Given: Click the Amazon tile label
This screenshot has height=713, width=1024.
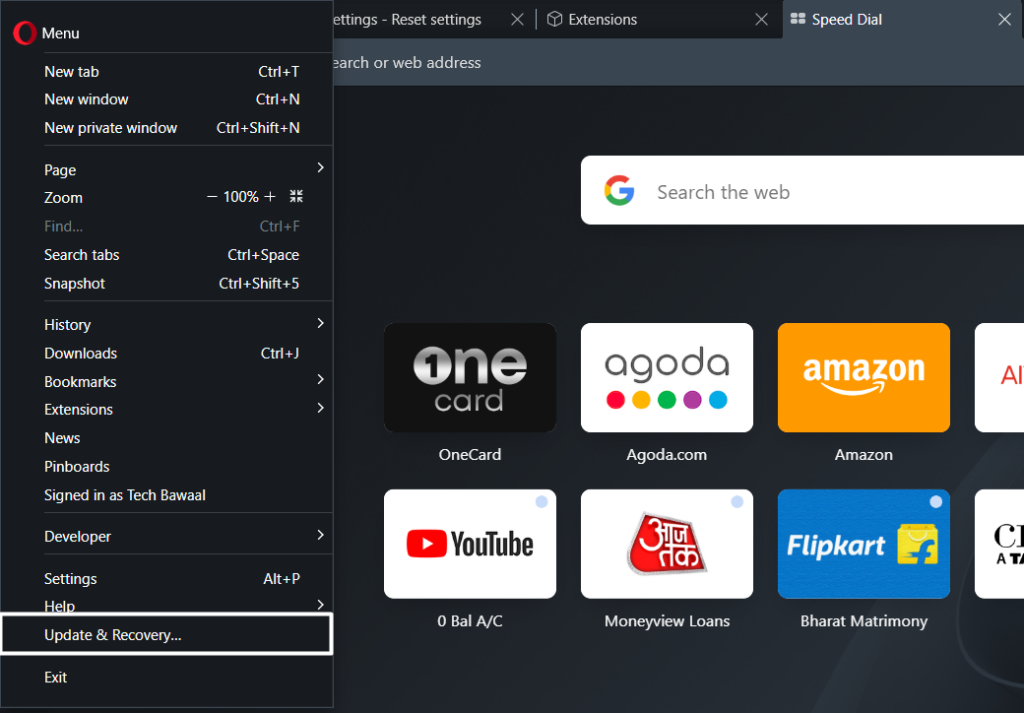Looking at the screenshot, I should pyautogui.click(x=864, y=454).
